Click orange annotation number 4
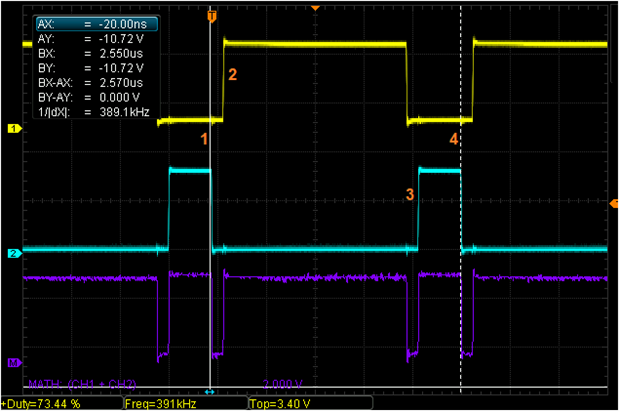Viewport: 619px width, 412px height. coord(453,140)
